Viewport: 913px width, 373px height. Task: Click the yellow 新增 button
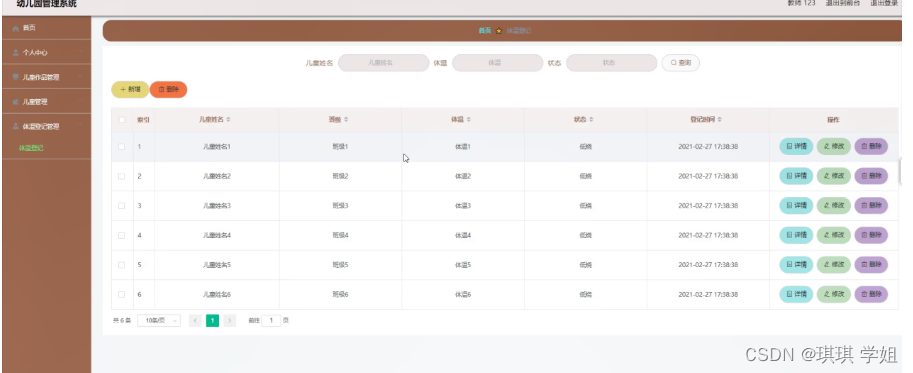pyautogui.click(x=130, y=90)
